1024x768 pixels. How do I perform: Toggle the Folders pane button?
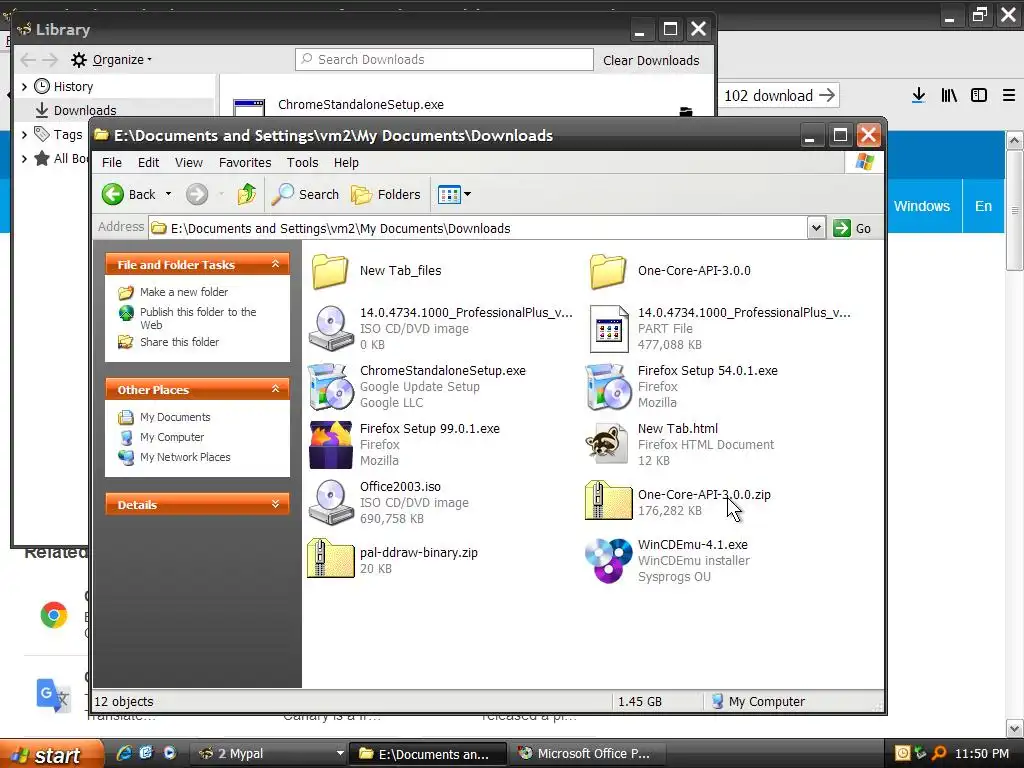385,194
